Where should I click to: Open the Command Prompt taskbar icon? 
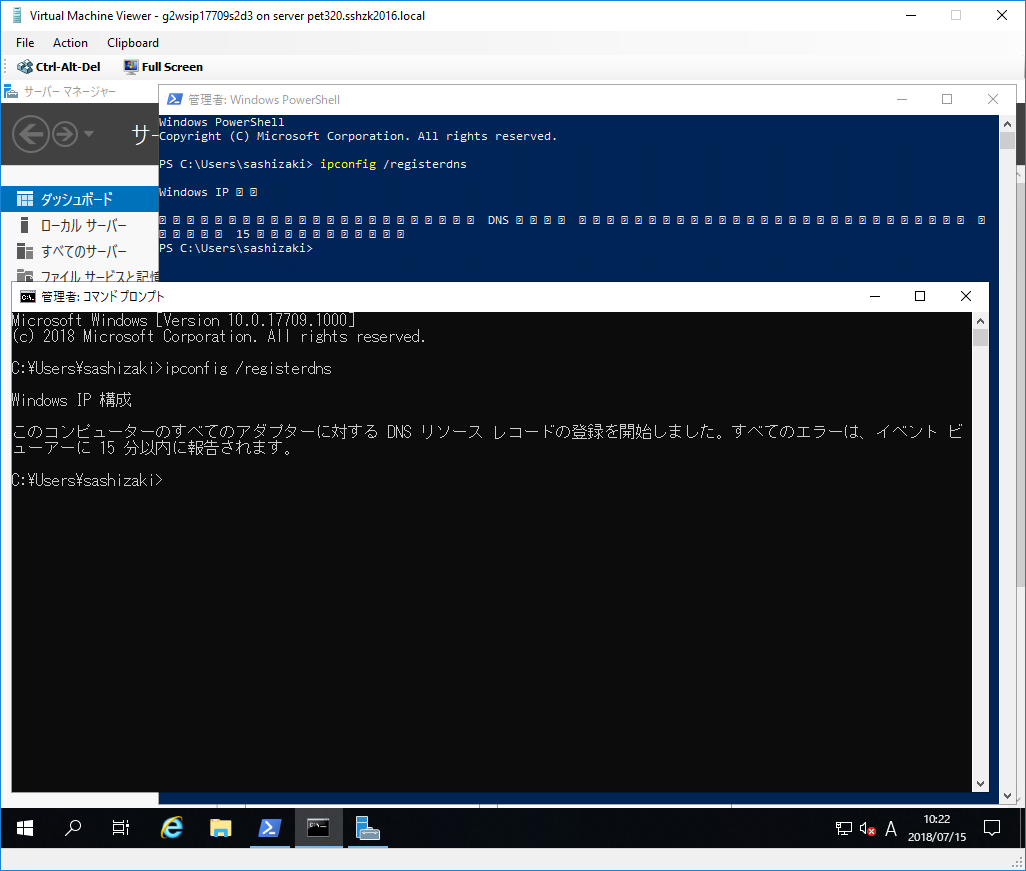[318, 828]
